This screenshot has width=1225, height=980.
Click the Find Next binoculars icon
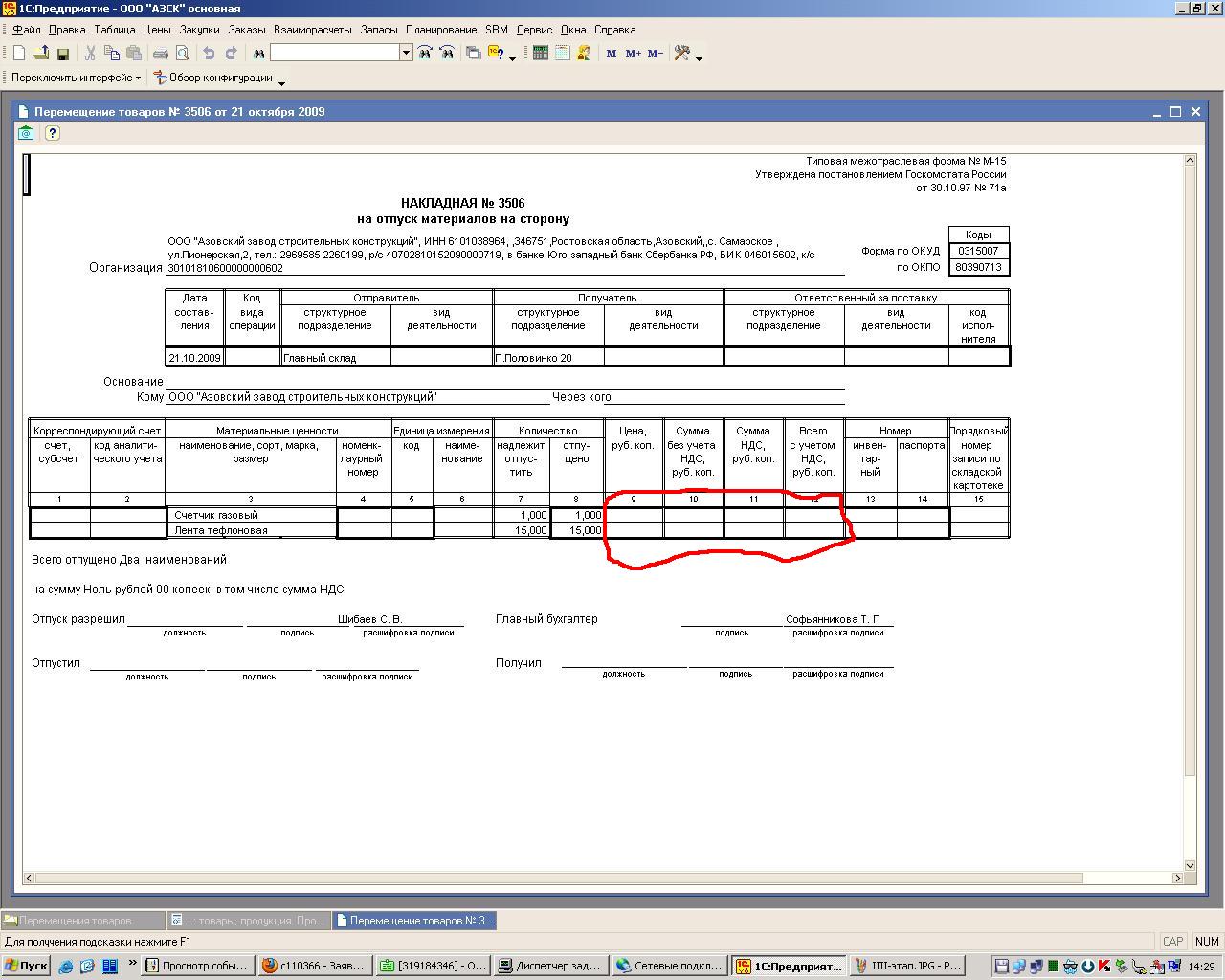click(425, 54)
